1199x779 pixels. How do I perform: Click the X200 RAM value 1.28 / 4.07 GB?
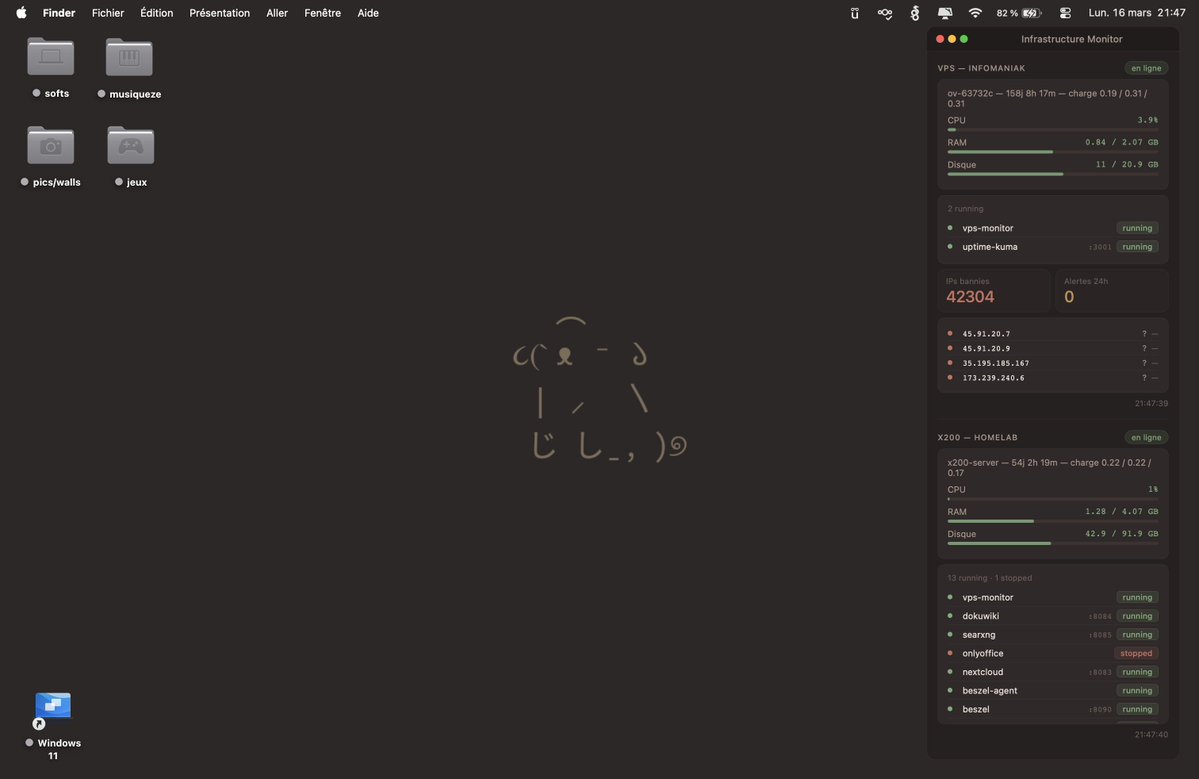(x=1121, y=511)
